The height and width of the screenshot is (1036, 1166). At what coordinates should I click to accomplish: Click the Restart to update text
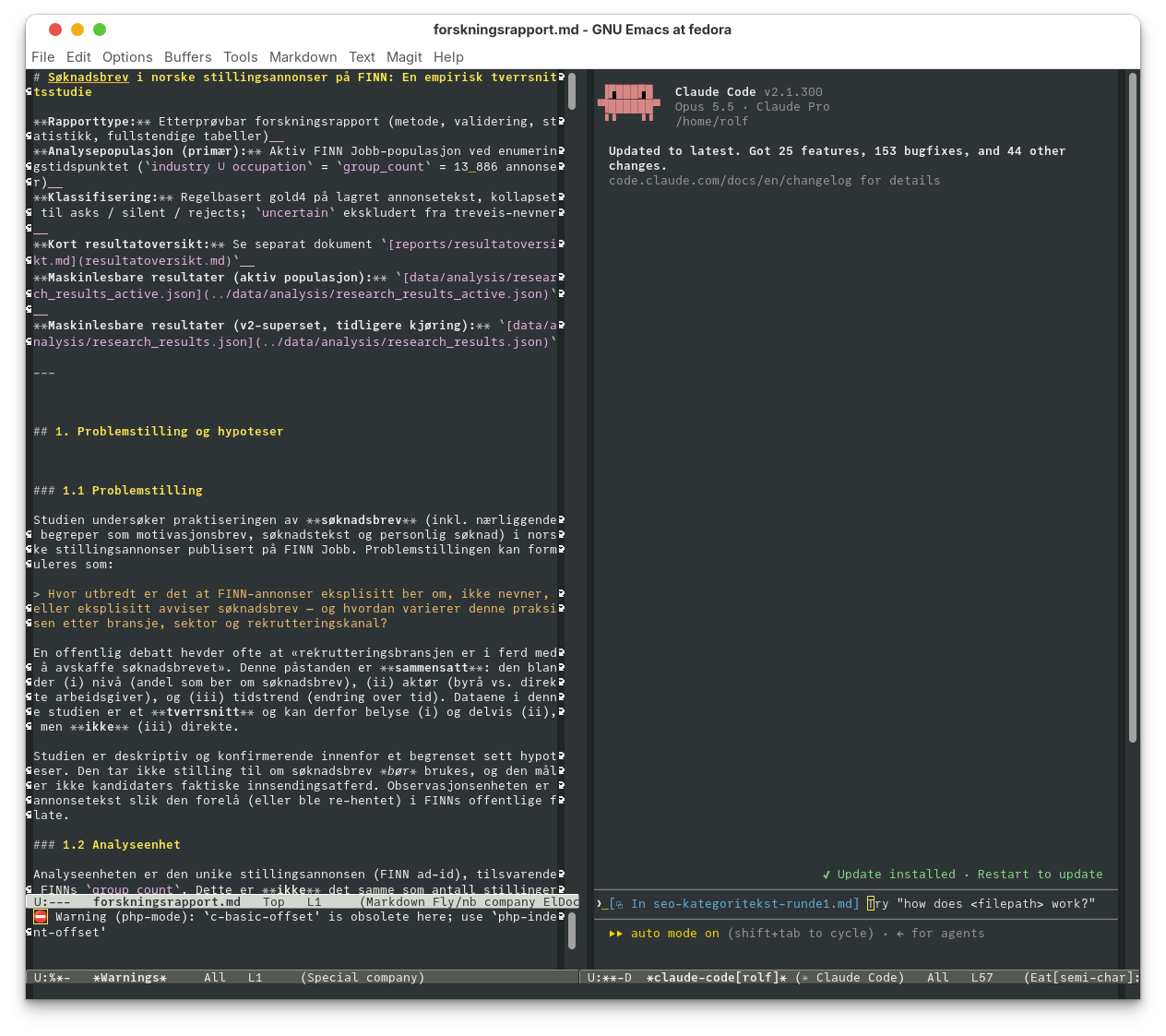(1040, 875)
